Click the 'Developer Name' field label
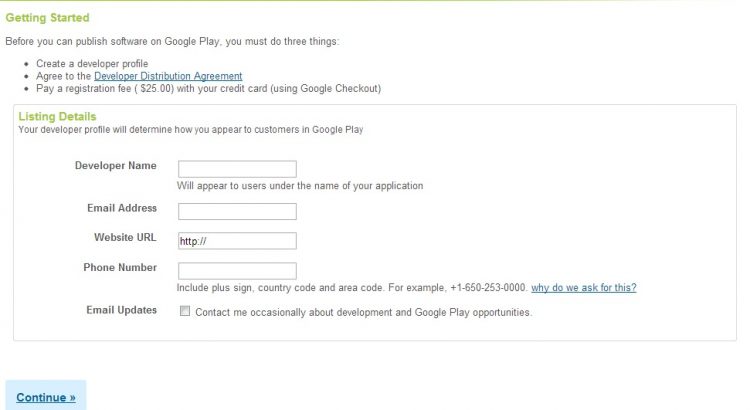Screen dimensions: 750x410 click(115, 166)
